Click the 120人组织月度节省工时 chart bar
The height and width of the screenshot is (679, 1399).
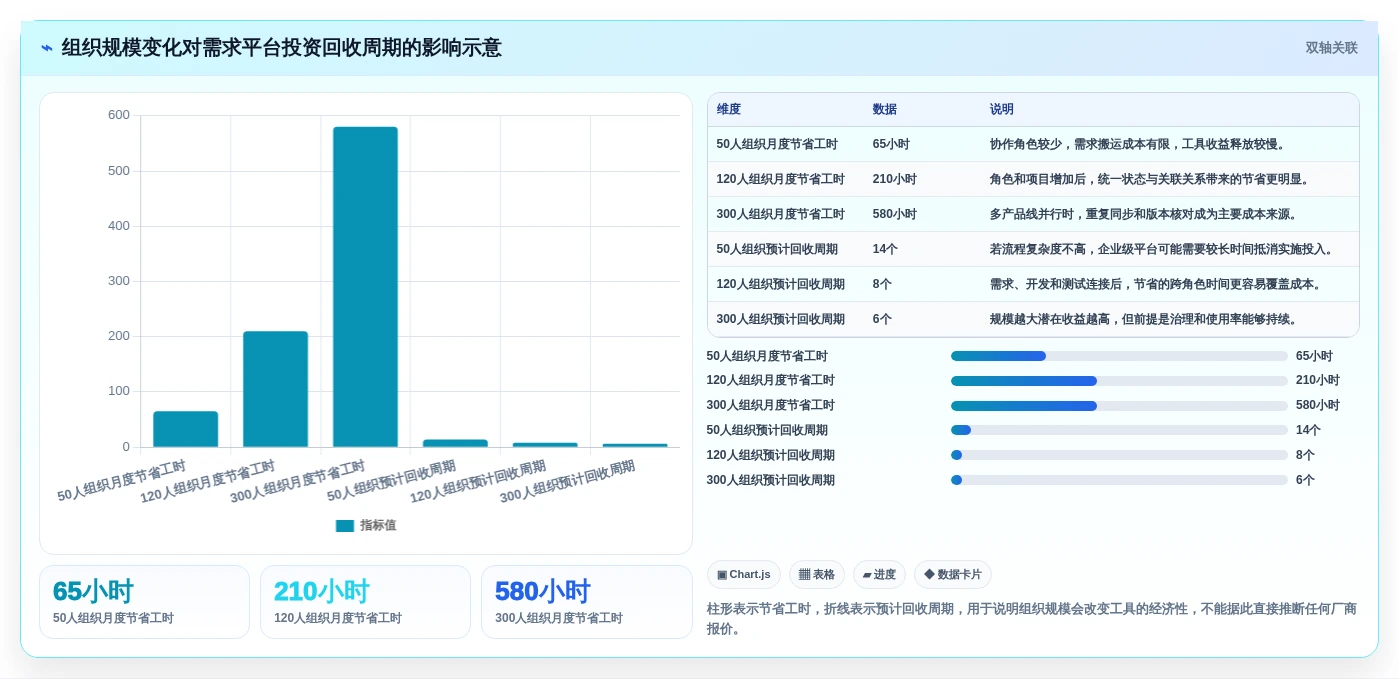tap(275, 389)
